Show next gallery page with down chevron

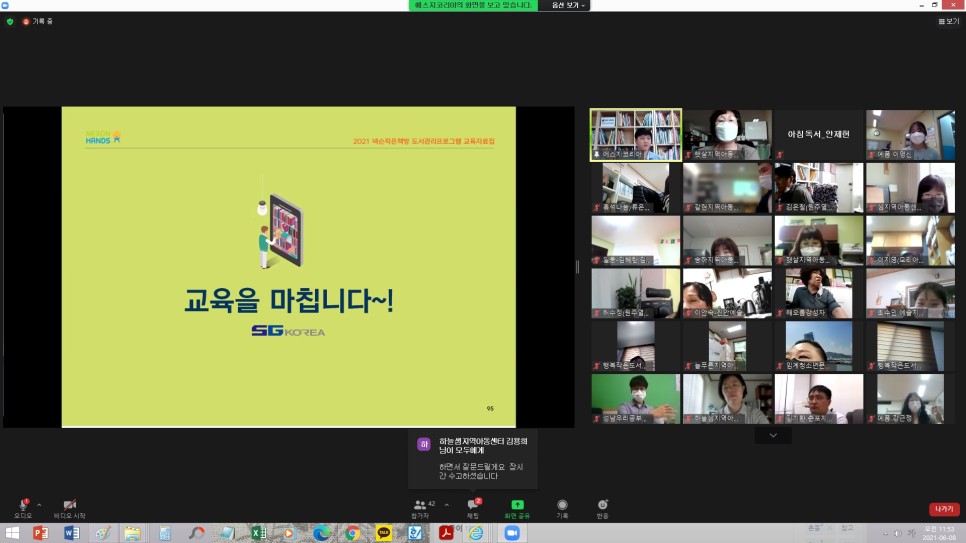[773, 435]
